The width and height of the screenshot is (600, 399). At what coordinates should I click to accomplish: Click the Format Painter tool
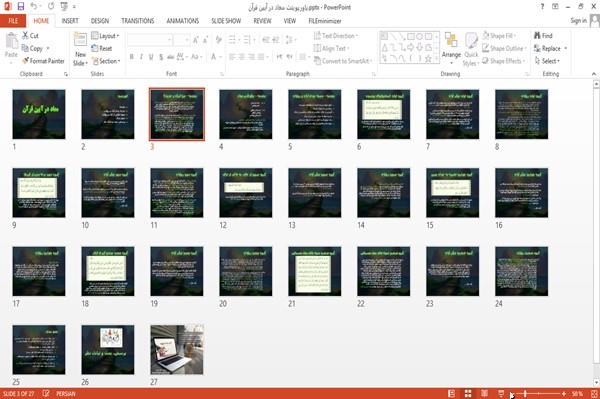(x=43, y=61)
